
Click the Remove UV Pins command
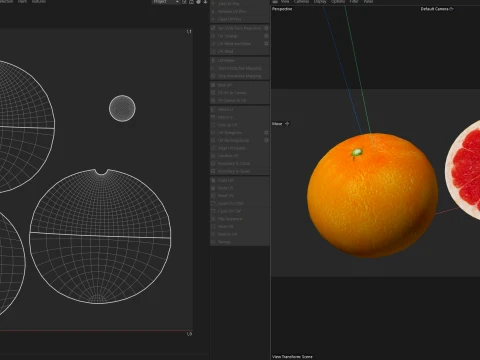tap(239, 12)
